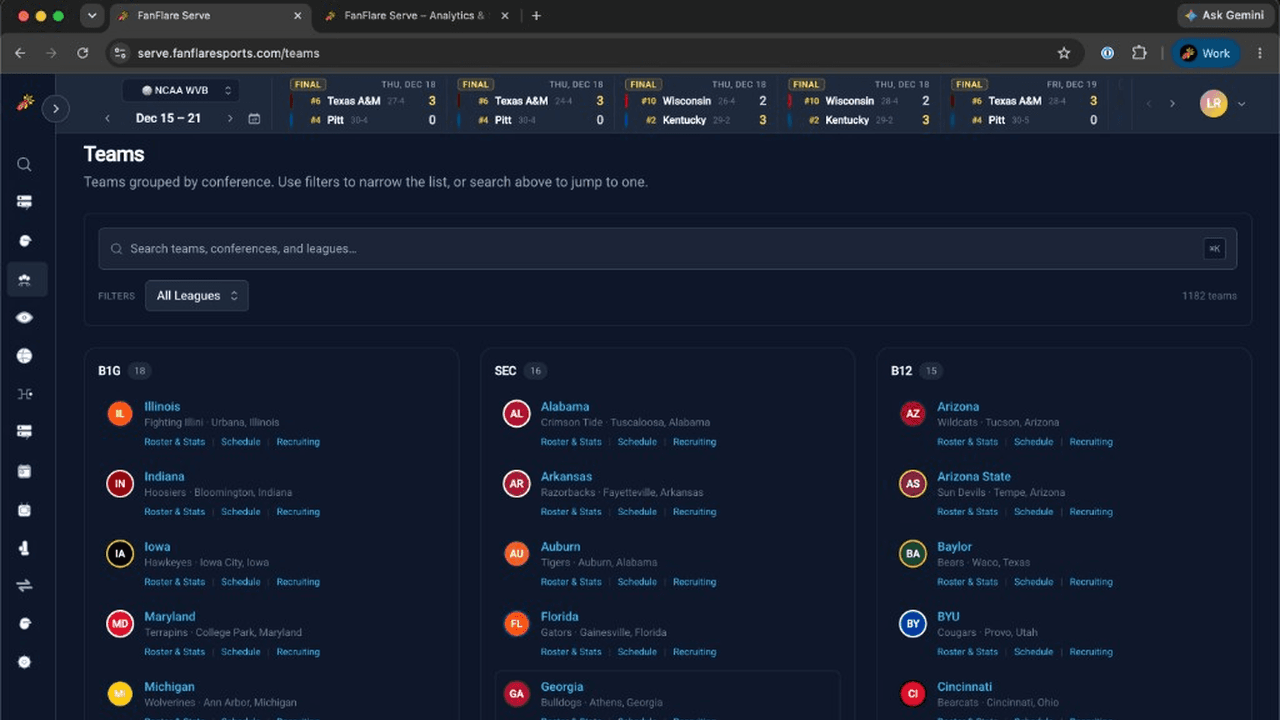Expand the sidebar with the chevron button
The width and height of the screenshot is (1280, 720).
click(56, 108)
